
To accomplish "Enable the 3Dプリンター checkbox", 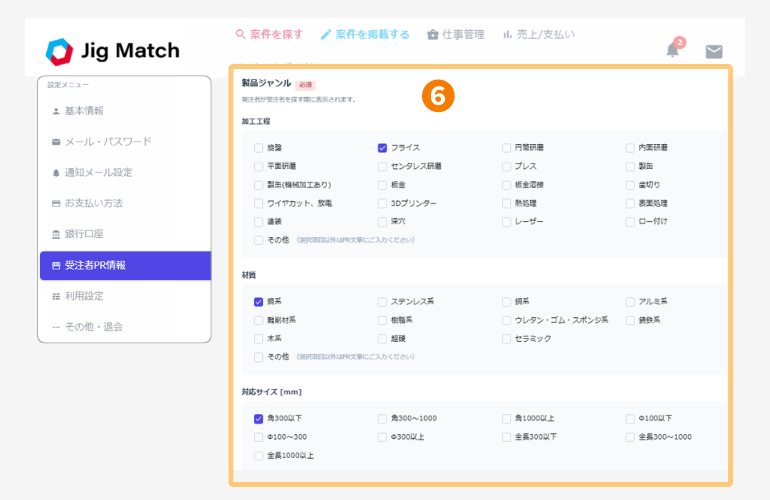I will tap(382, 203).
